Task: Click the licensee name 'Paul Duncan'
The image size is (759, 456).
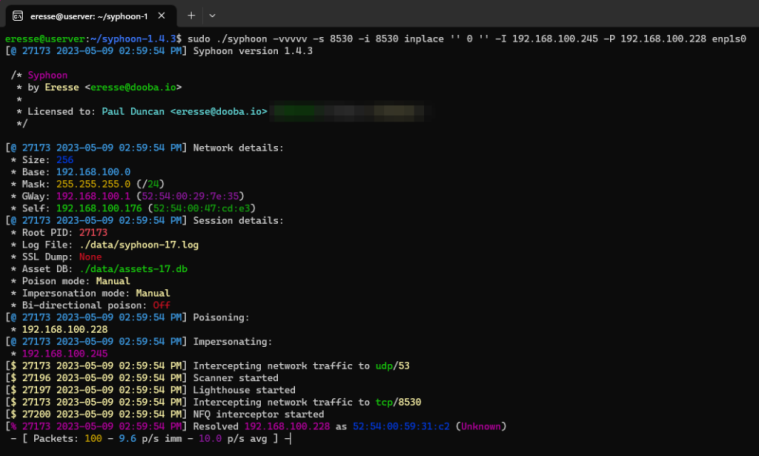Action: [x=133, y=111]
